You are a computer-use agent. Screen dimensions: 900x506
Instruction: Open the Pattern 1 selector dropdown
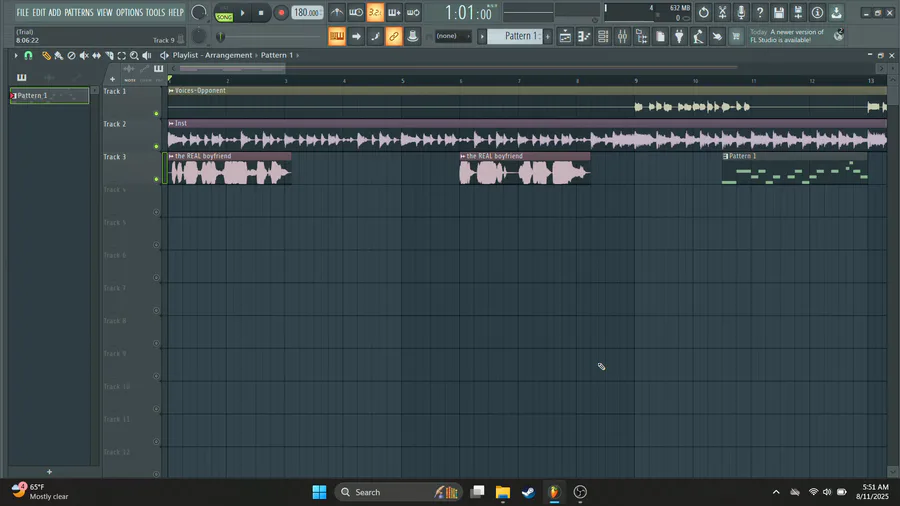pyautogui.click(x=515, y=36)
